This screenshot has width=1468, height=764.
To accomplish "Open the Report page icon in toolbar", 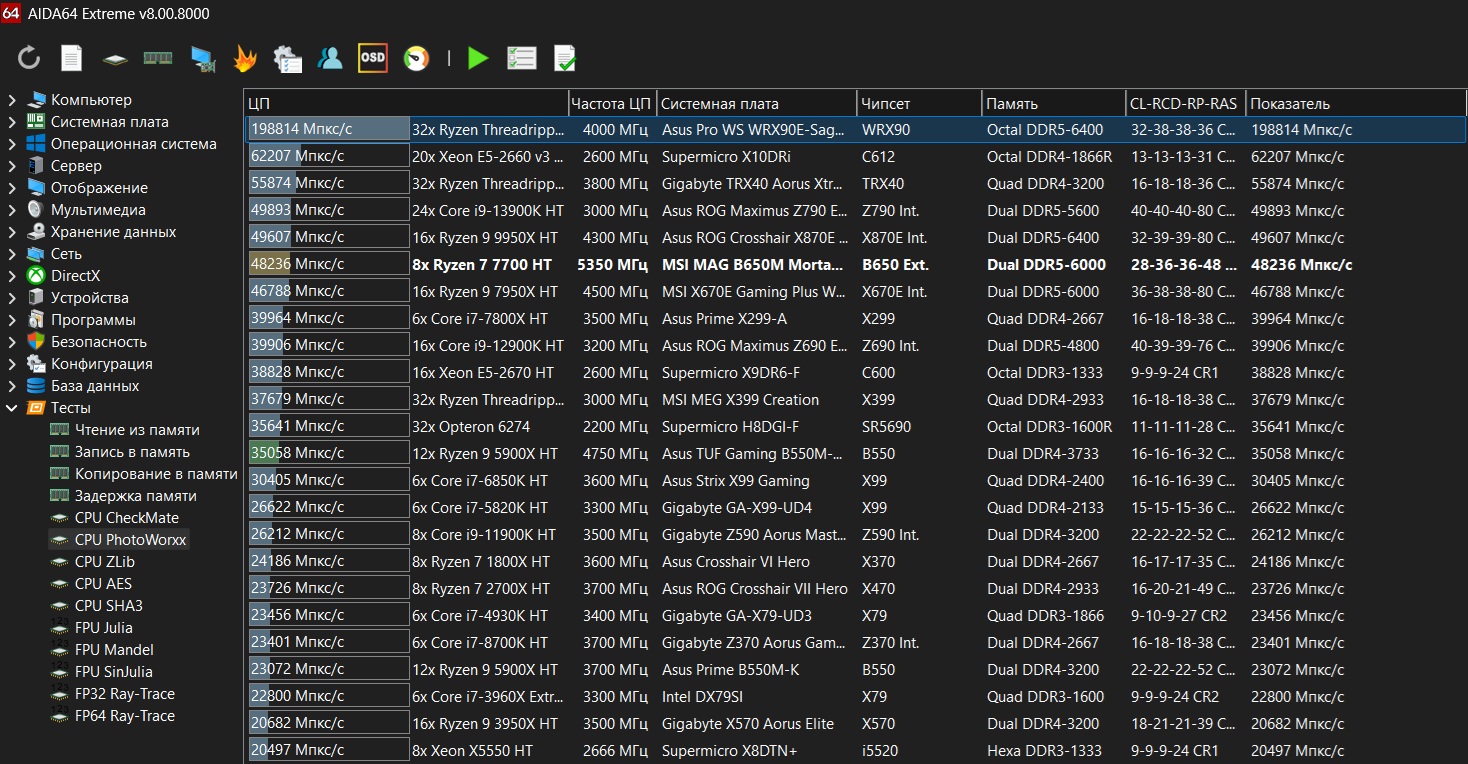I will 72,58.
